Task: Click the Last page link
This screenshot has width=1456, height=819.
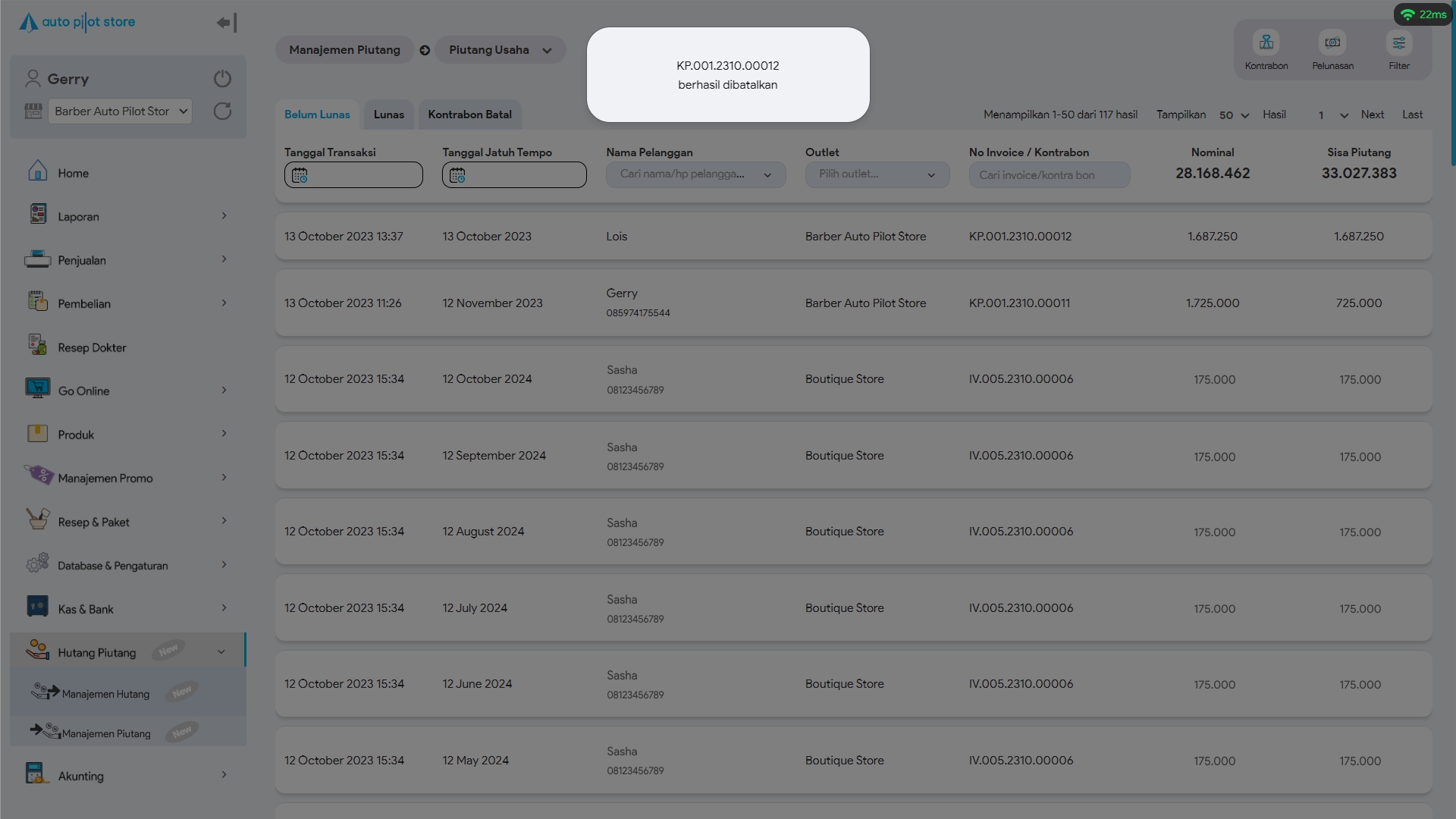Action: [x=1412, y=115]
